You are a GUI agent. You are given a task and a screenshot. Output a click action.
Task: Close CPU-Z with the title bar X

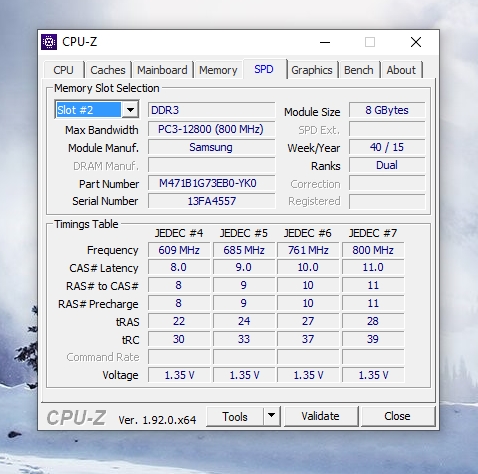416,42
